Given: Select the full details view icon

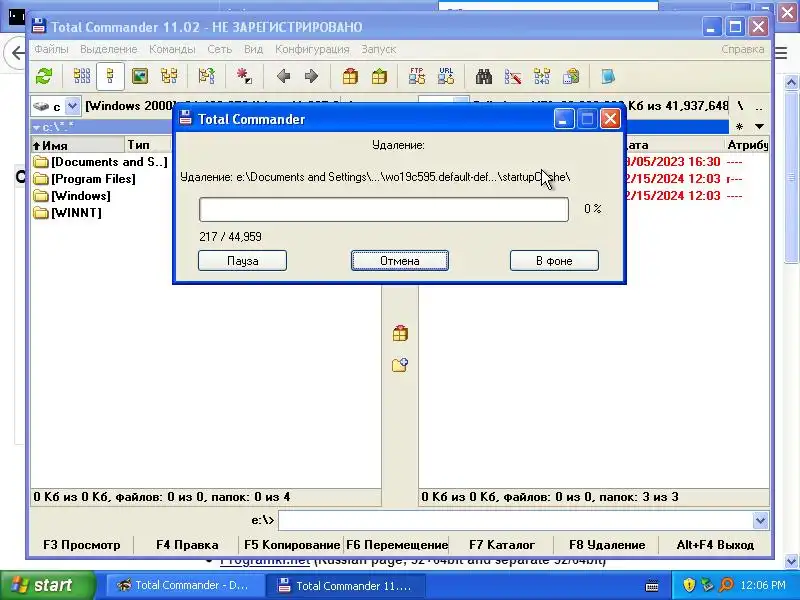Looking at the screenshot, I should (110, 77).
